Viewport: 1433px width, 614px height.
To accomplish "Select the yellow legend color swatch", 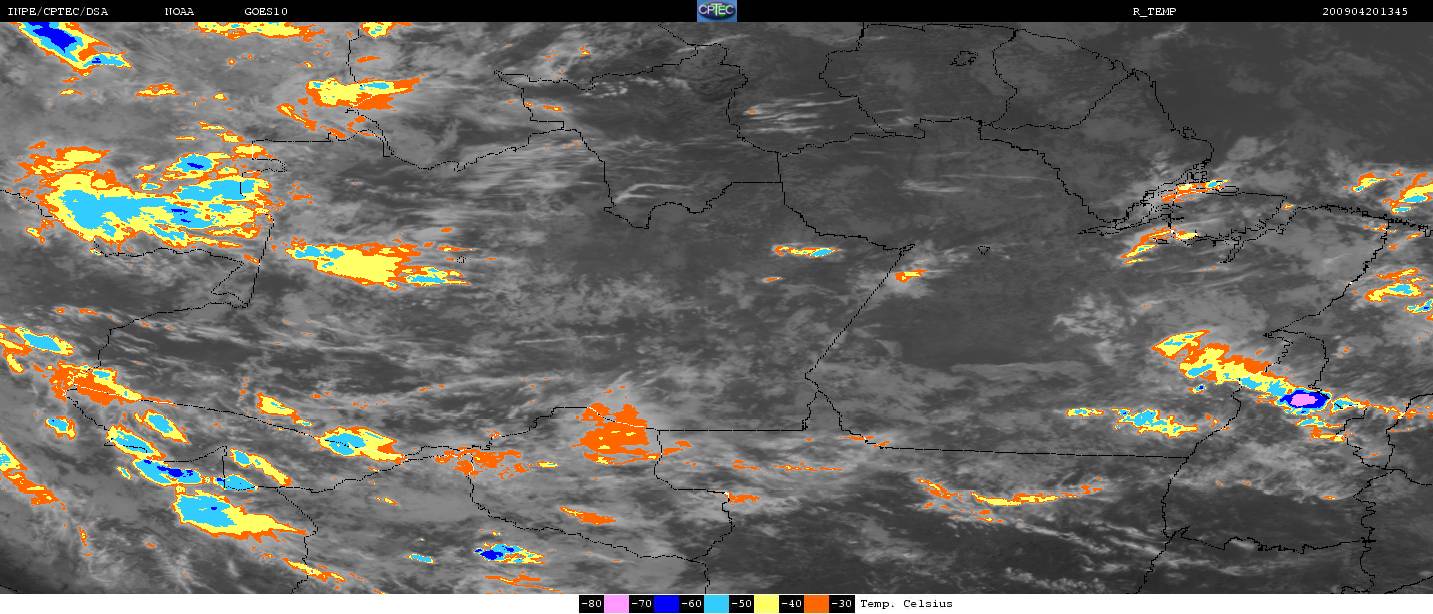I will [x=766, y=603].
